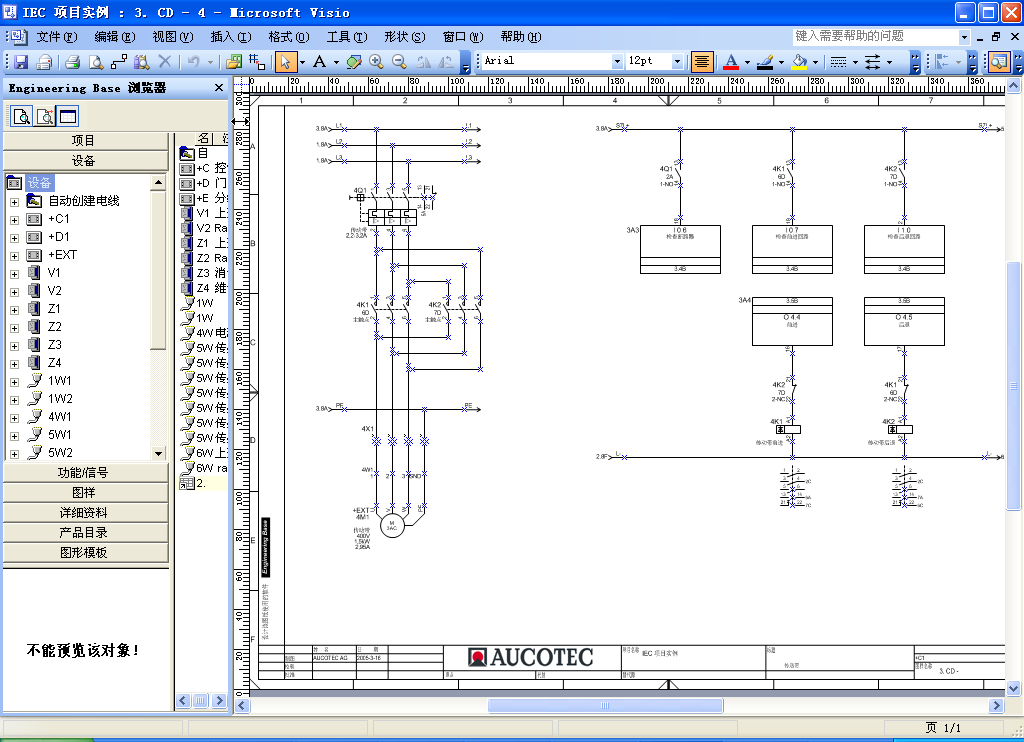Viewport: 1024px width, 742px height.
Task: Click the 功能/信号 section button
Action: pyautogui.click(x=86, y=472)
